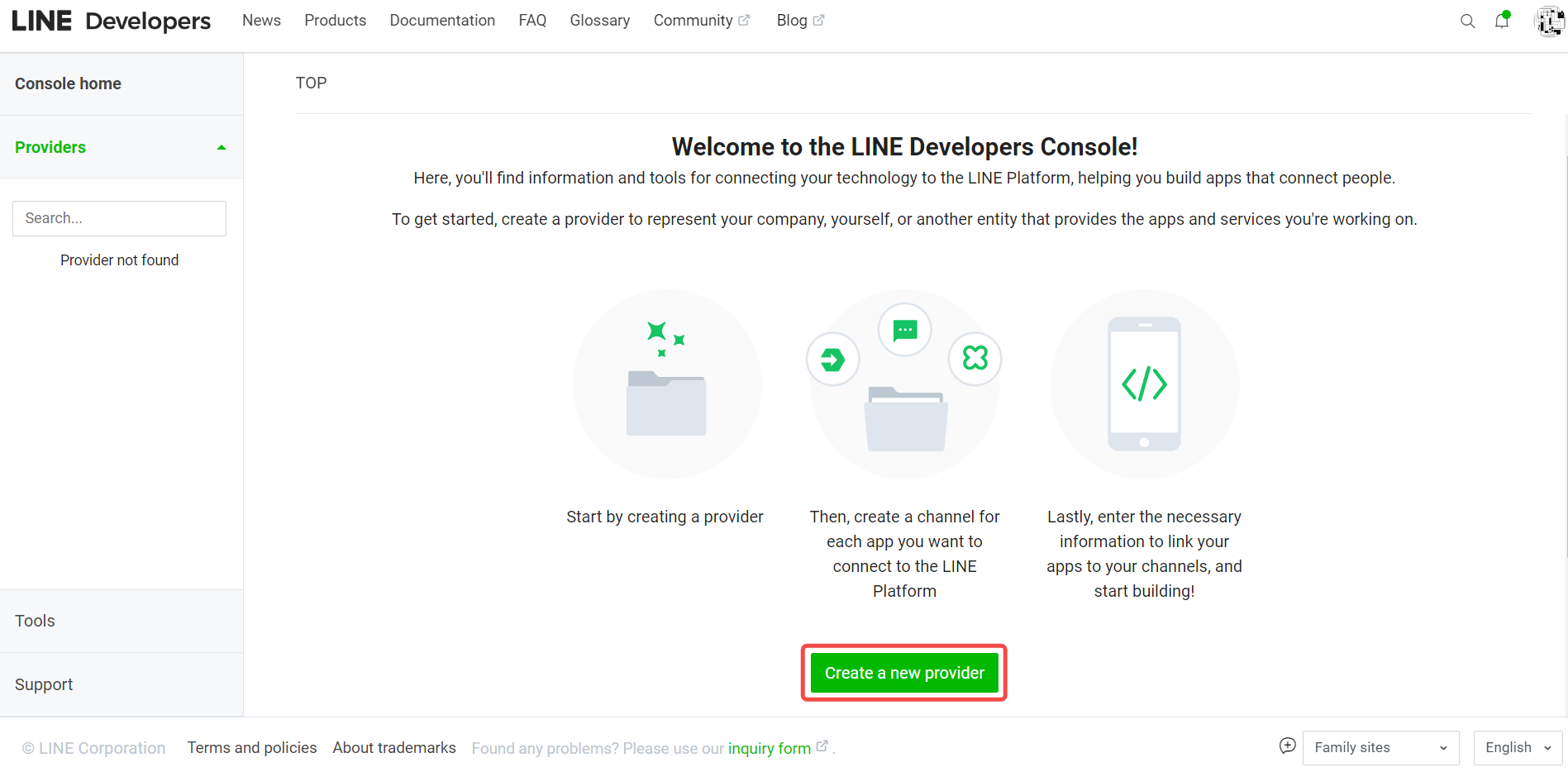Click the folder with sparkles illustration
1568x772 pixels.
[x=666, y=384]
